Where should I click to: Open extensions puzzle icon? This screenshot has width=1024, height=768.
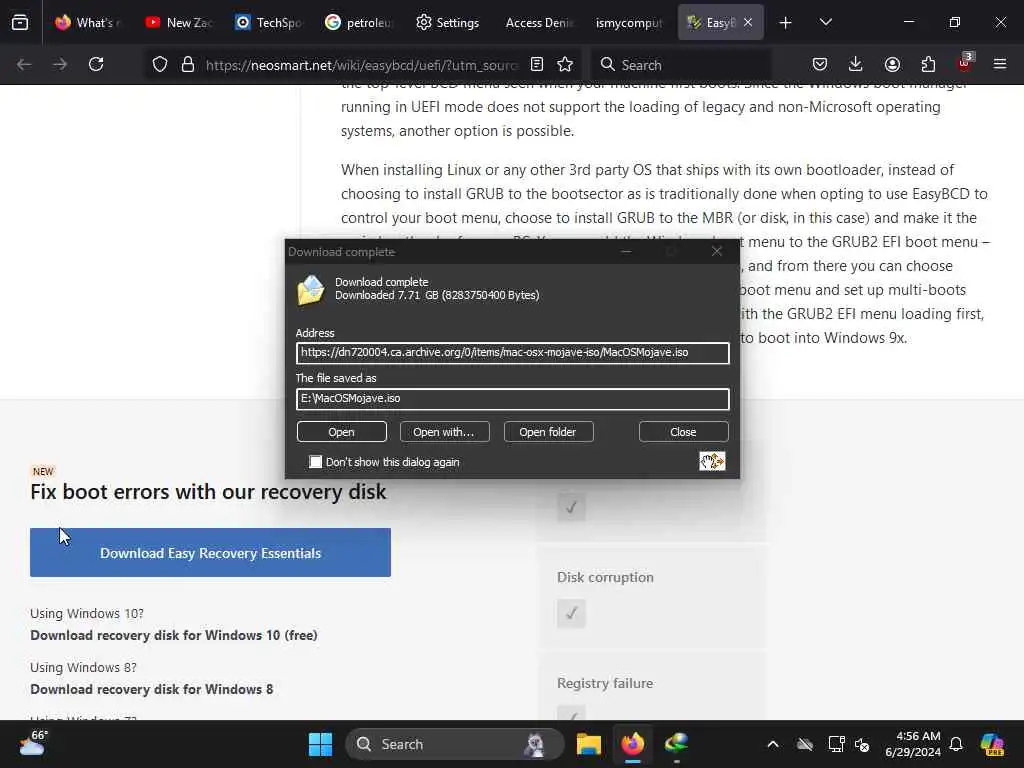pyautogui.click(x=928, y=64)
